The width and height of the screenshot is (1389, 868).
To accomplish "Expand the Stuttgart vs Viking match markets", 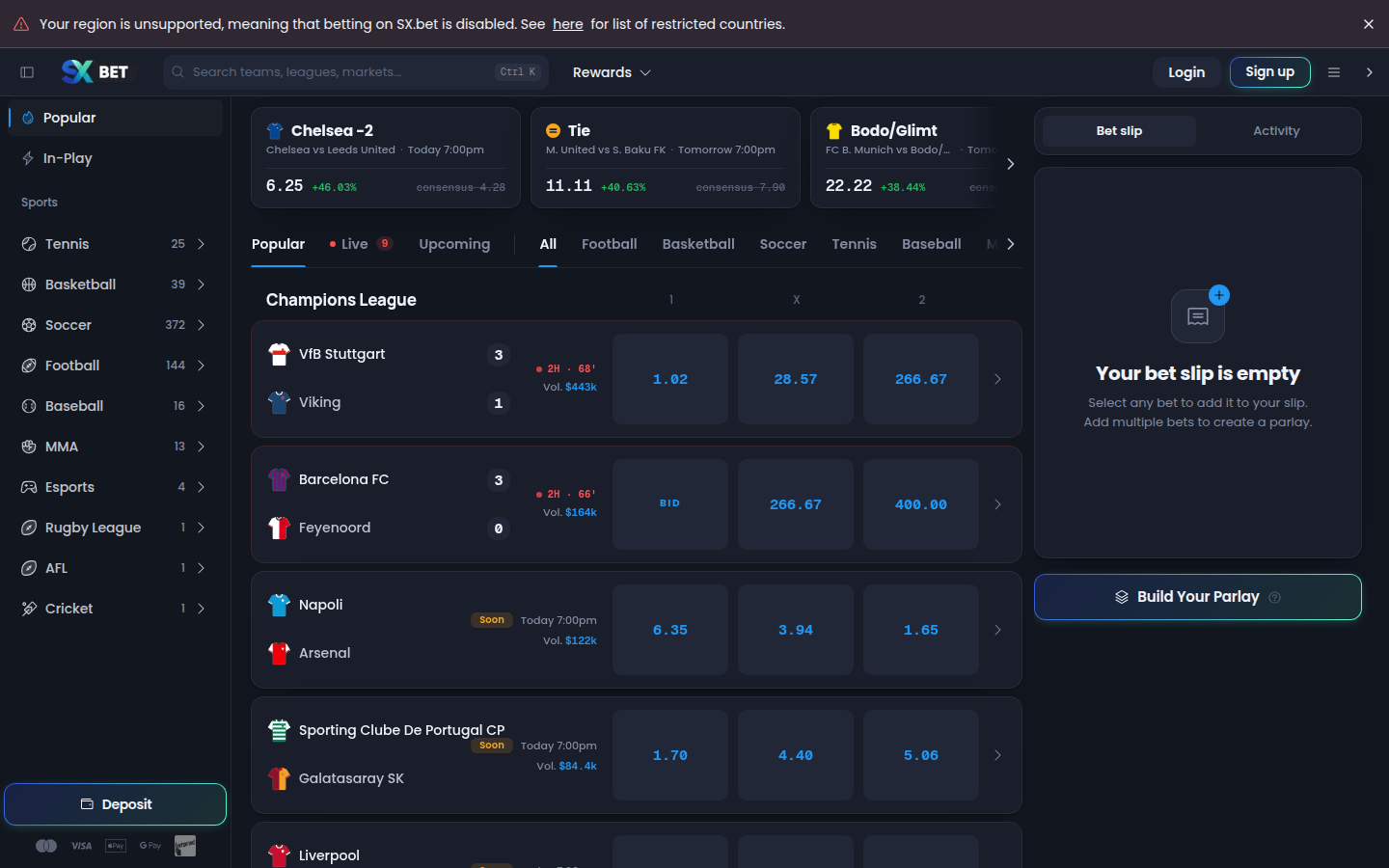I will tap(997, 379).
